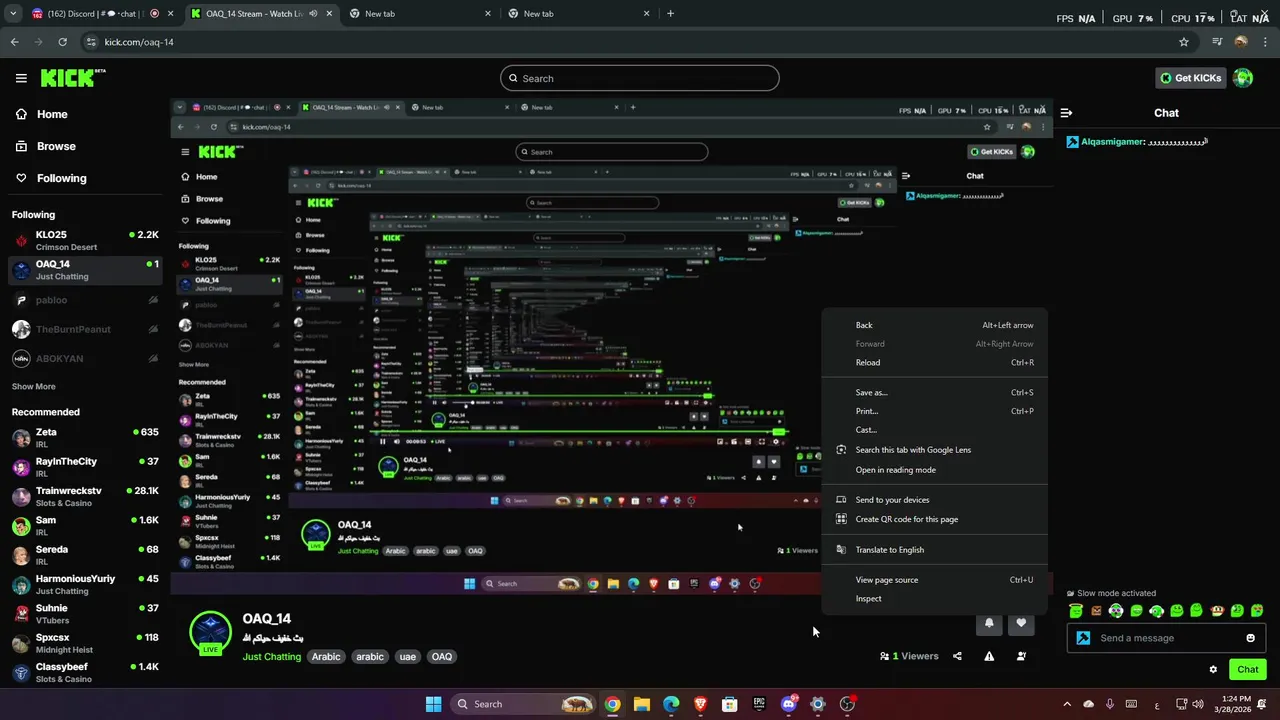Choose Print... in context menu

click(935, 411)
